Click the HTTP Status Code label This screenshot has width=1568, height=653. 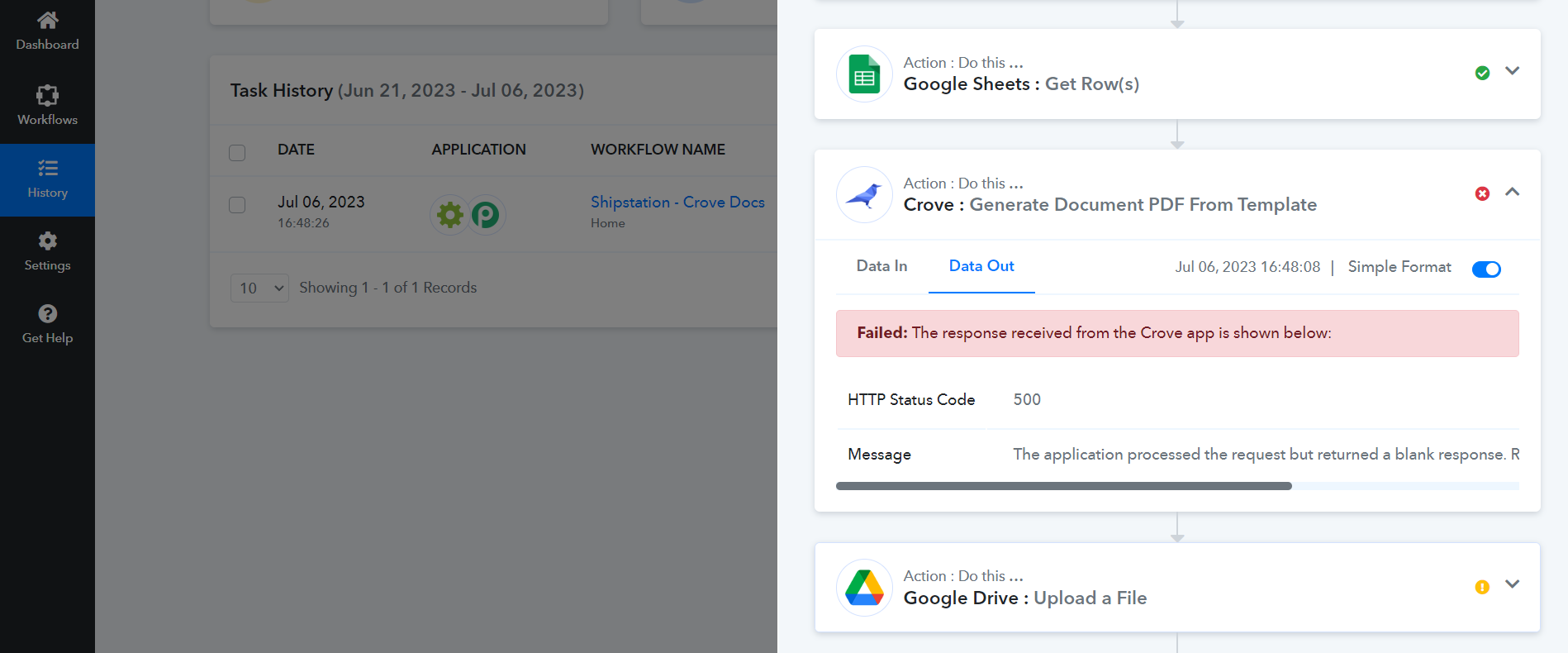[x=911, y=400]
